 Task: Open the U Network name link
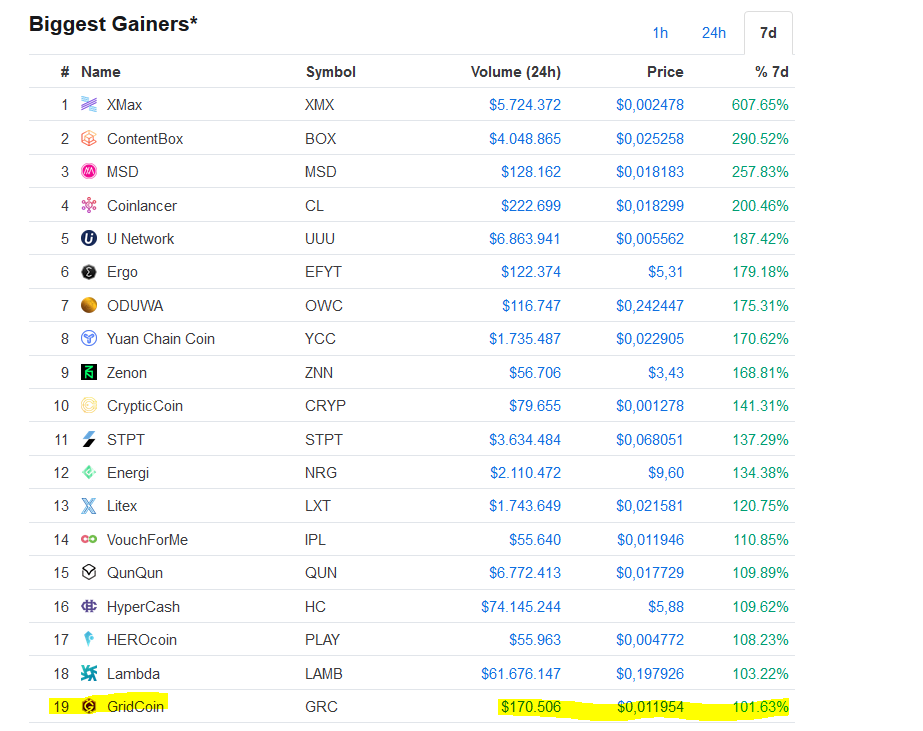click(x=140, y=239)
